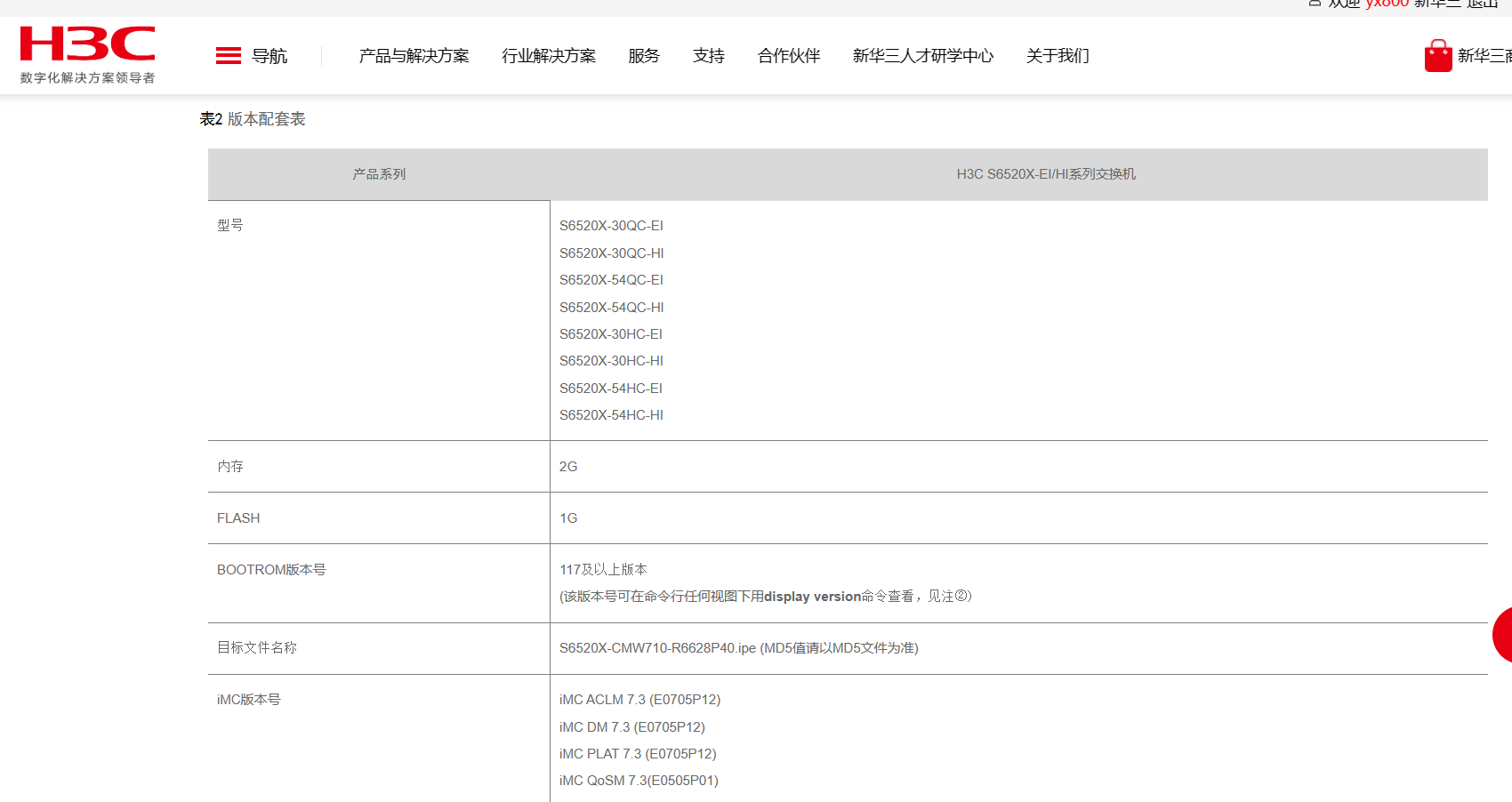Click the S6520X-CMW710-R6628P40.ipe file name
Viewport: 1512px width, 802px height.
657,648
